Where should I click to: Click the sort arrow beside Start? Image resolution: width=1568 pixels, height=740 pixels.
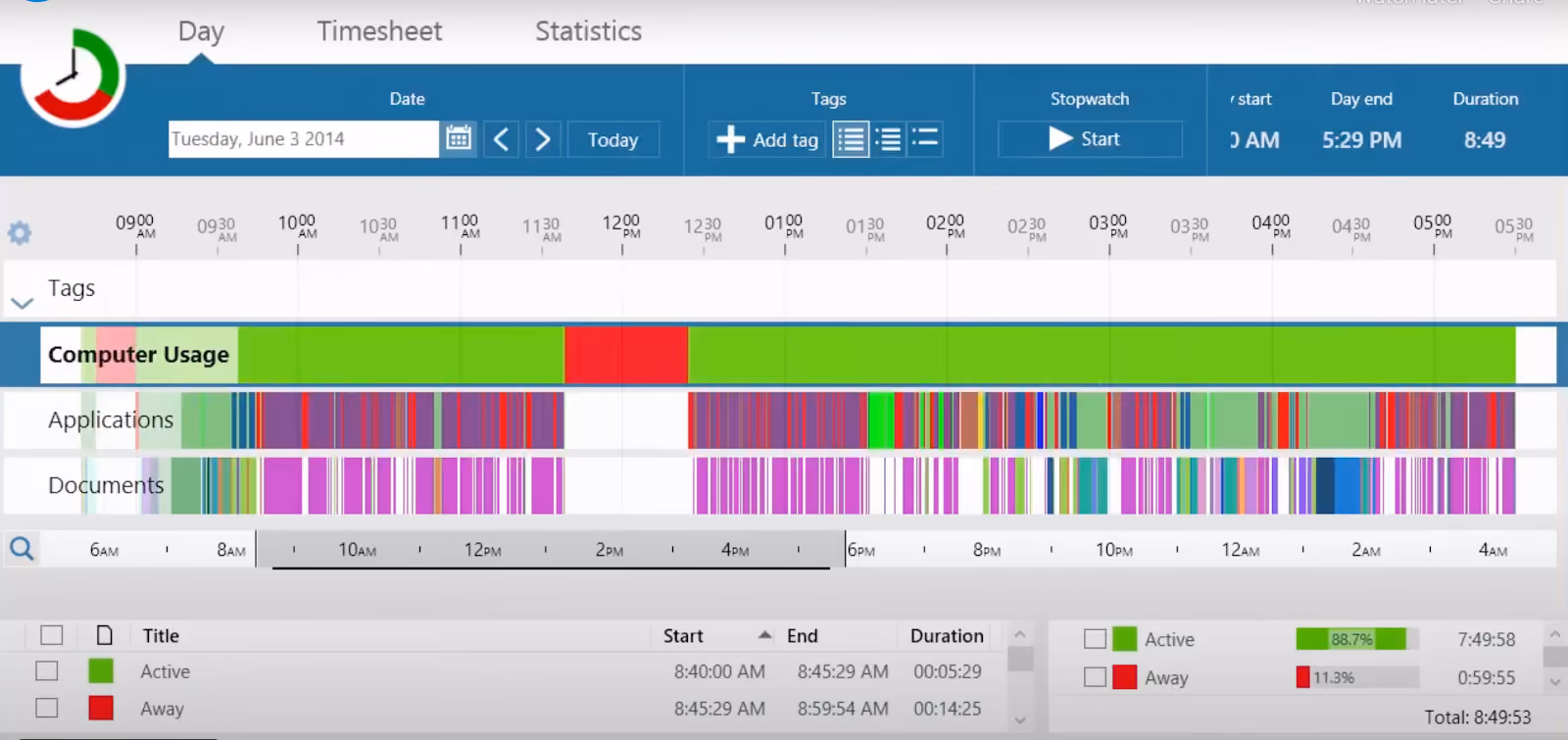(x=764, y=635)
